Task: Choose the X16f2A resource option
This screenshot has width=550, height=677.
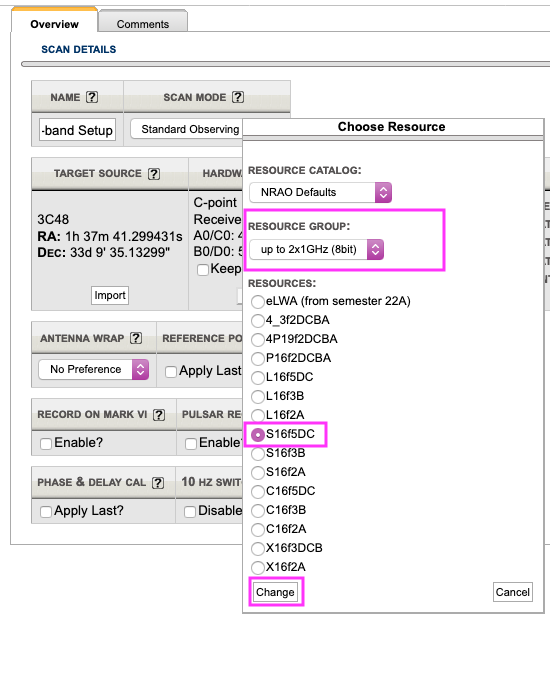Action: tap(258, 567)
